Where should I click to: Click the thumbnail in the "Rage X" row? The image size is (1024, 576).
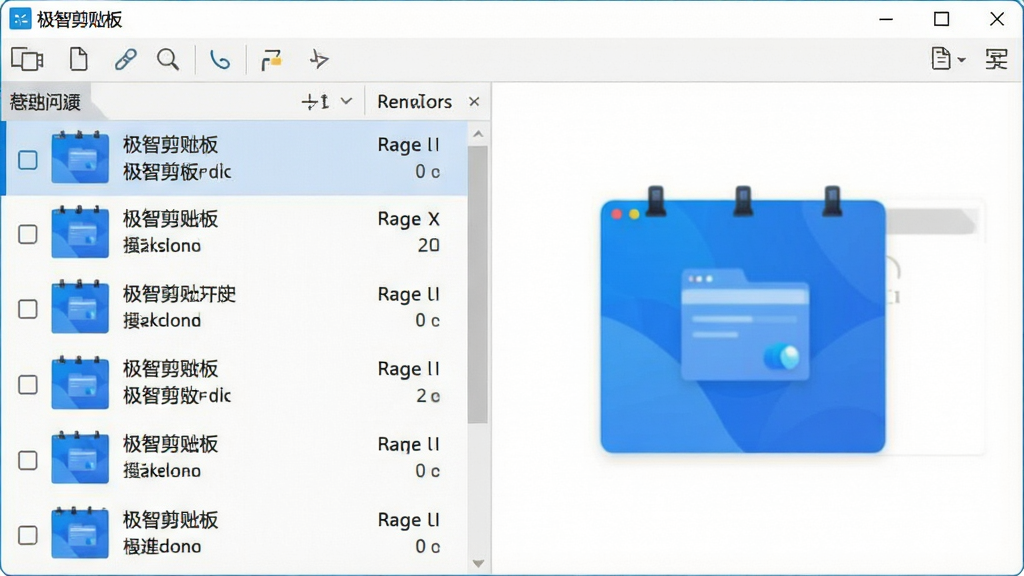pos(80,232)
